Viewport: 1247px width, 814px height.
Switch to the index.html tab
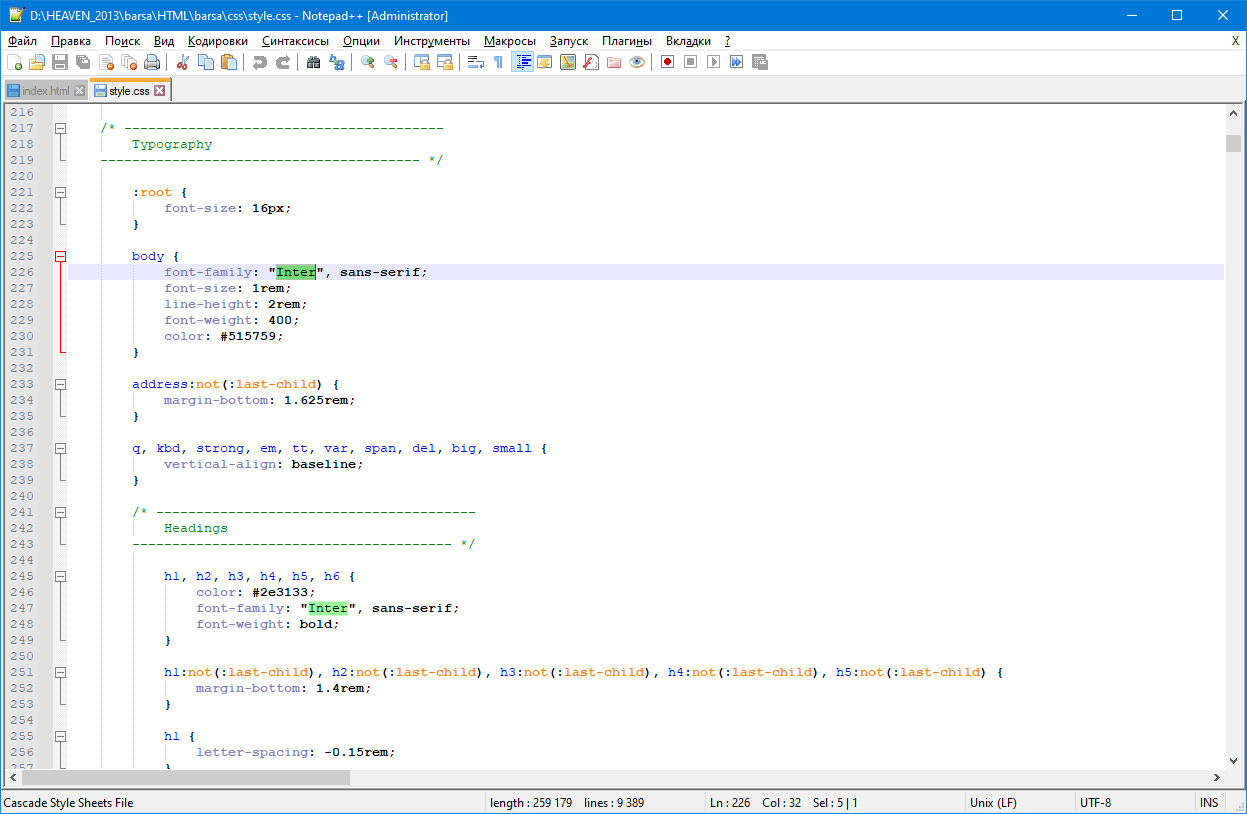pyautogui.click(x=46, y=91)
